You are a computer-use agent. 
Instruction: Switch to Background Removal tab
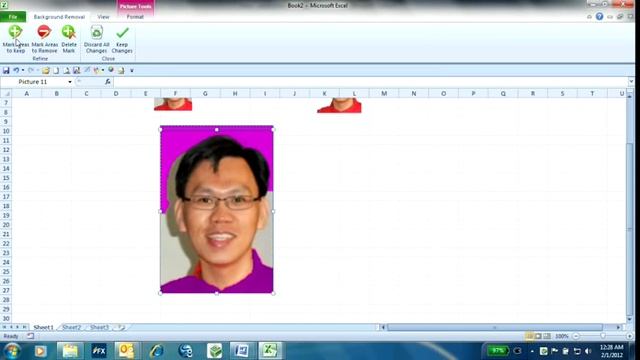59,17
